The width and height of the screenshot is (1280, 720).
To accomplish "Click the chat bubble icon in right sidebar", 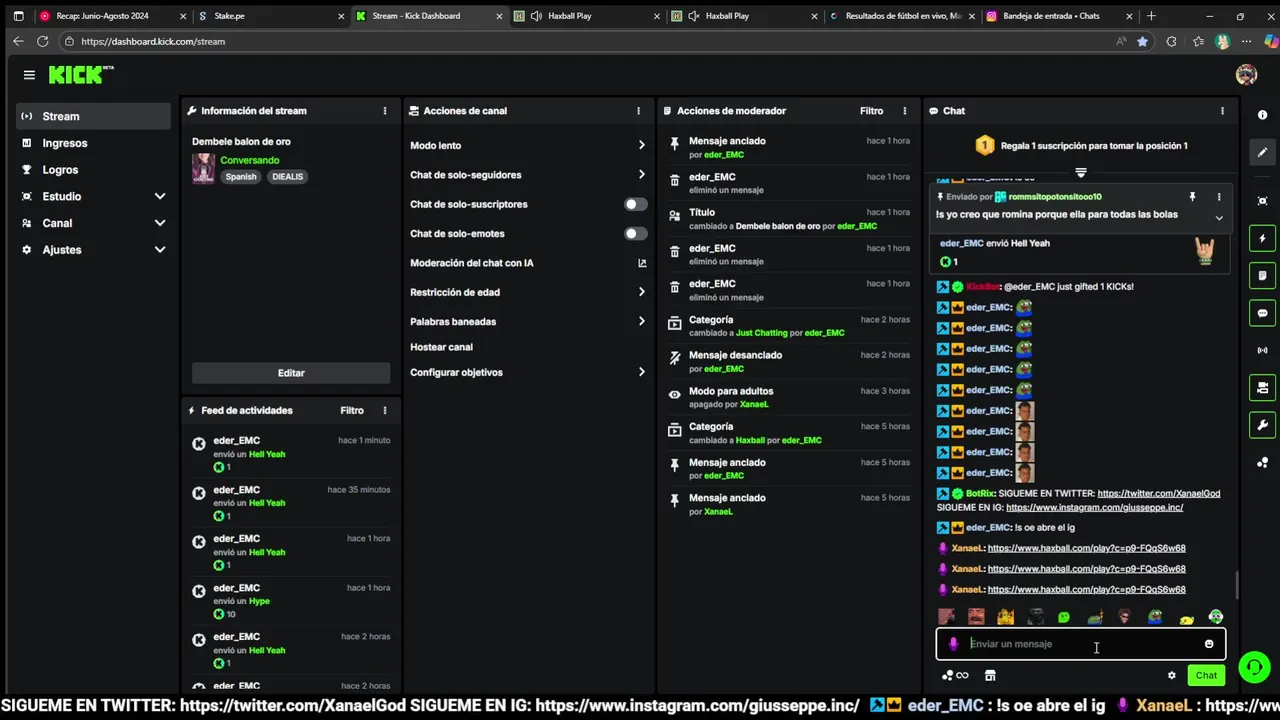I will [x=1262, y=313].
